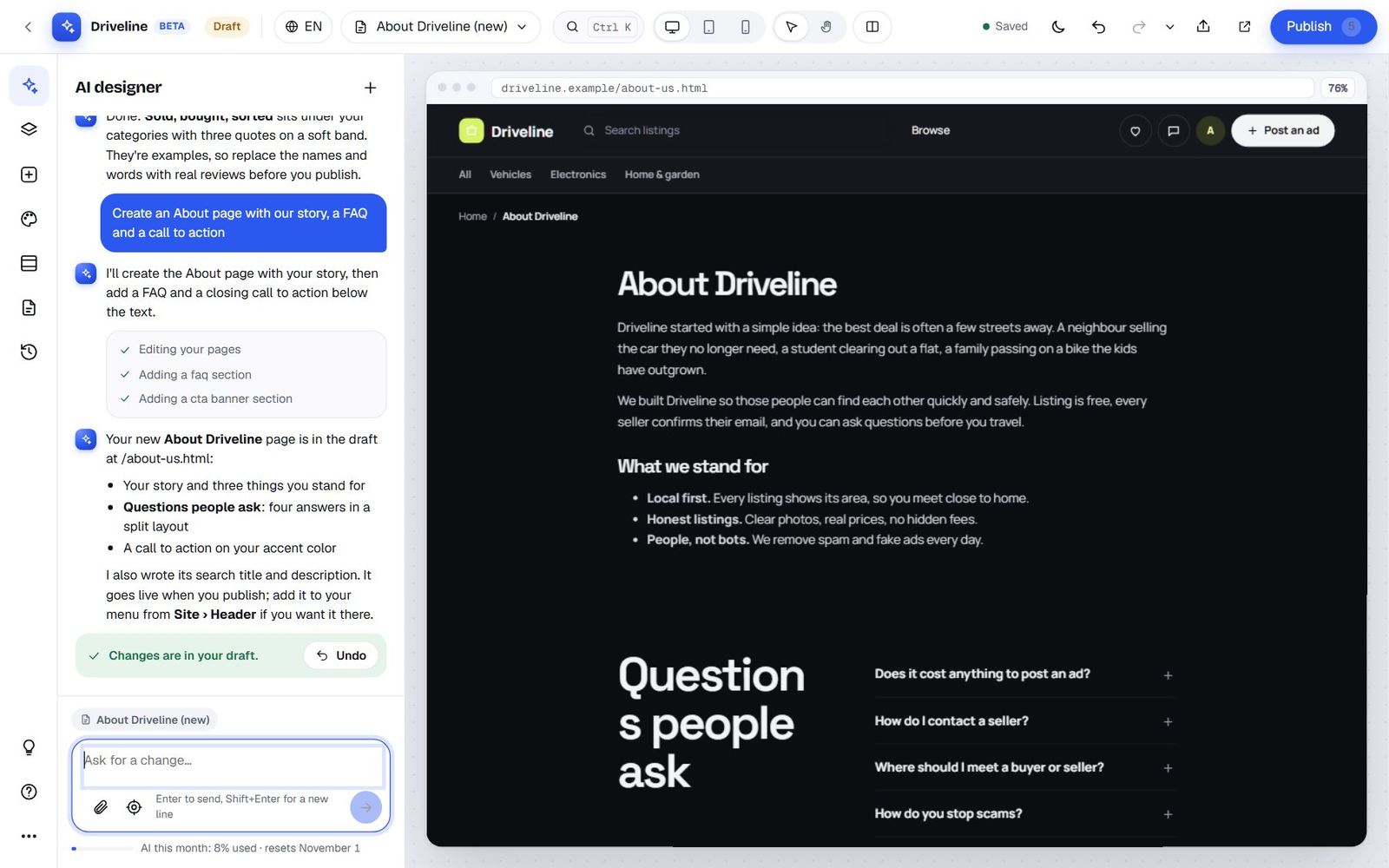Open the Pages document sidebar icon
1389x868 pixels.
coord(29,307)
